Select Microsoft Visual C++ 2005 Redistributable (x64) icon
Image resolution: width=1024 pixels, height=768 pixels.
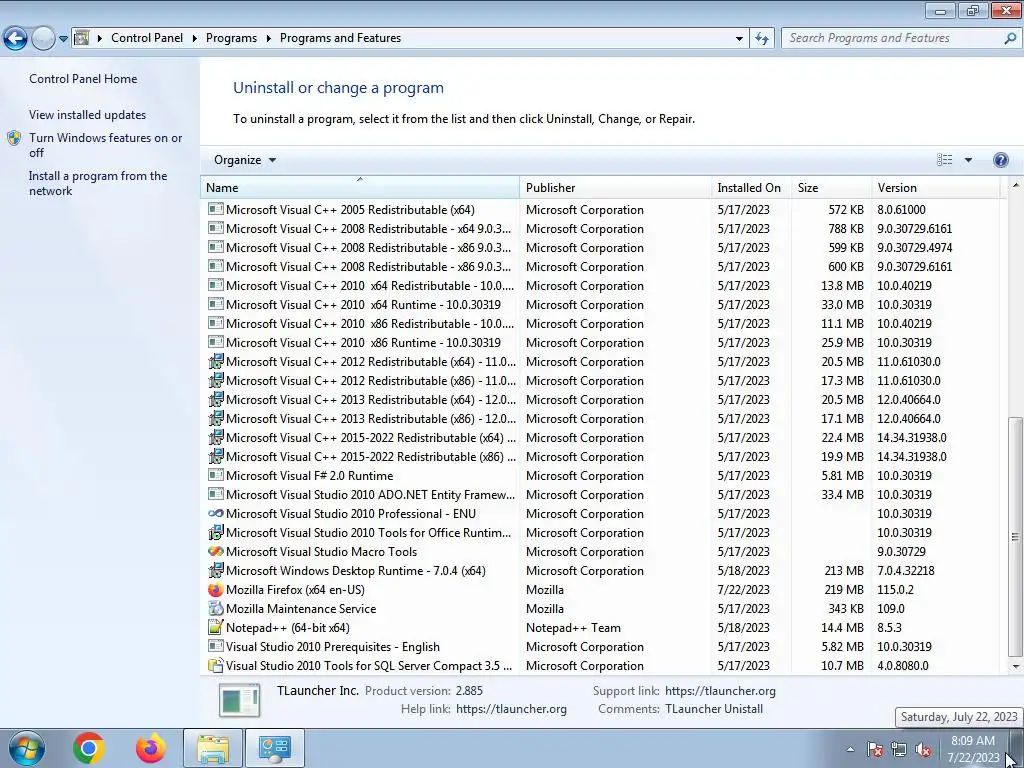point(215,209)
